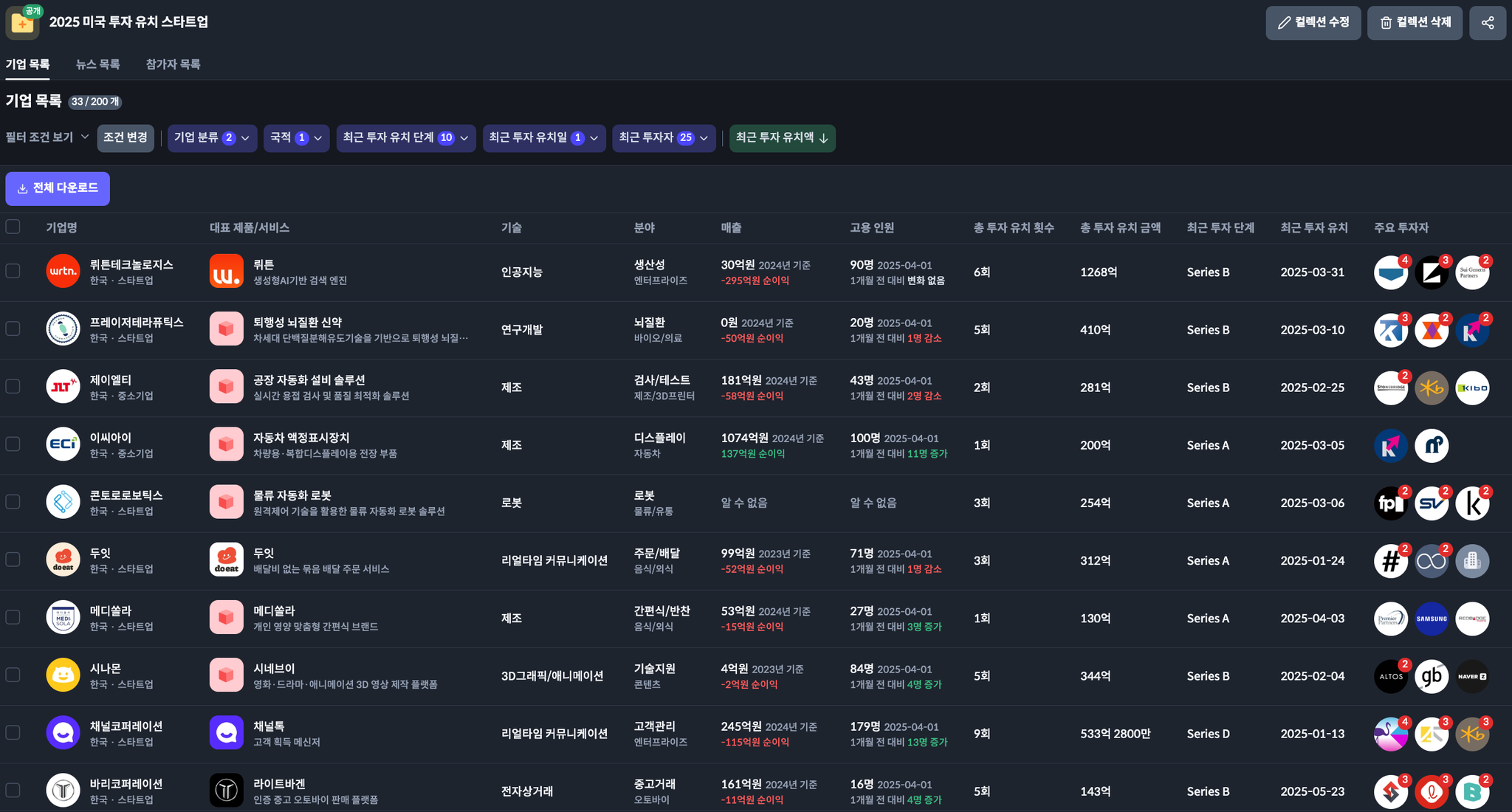Toggle the select-all header checkbox
1512x812 pixels.
click(13, 227)
